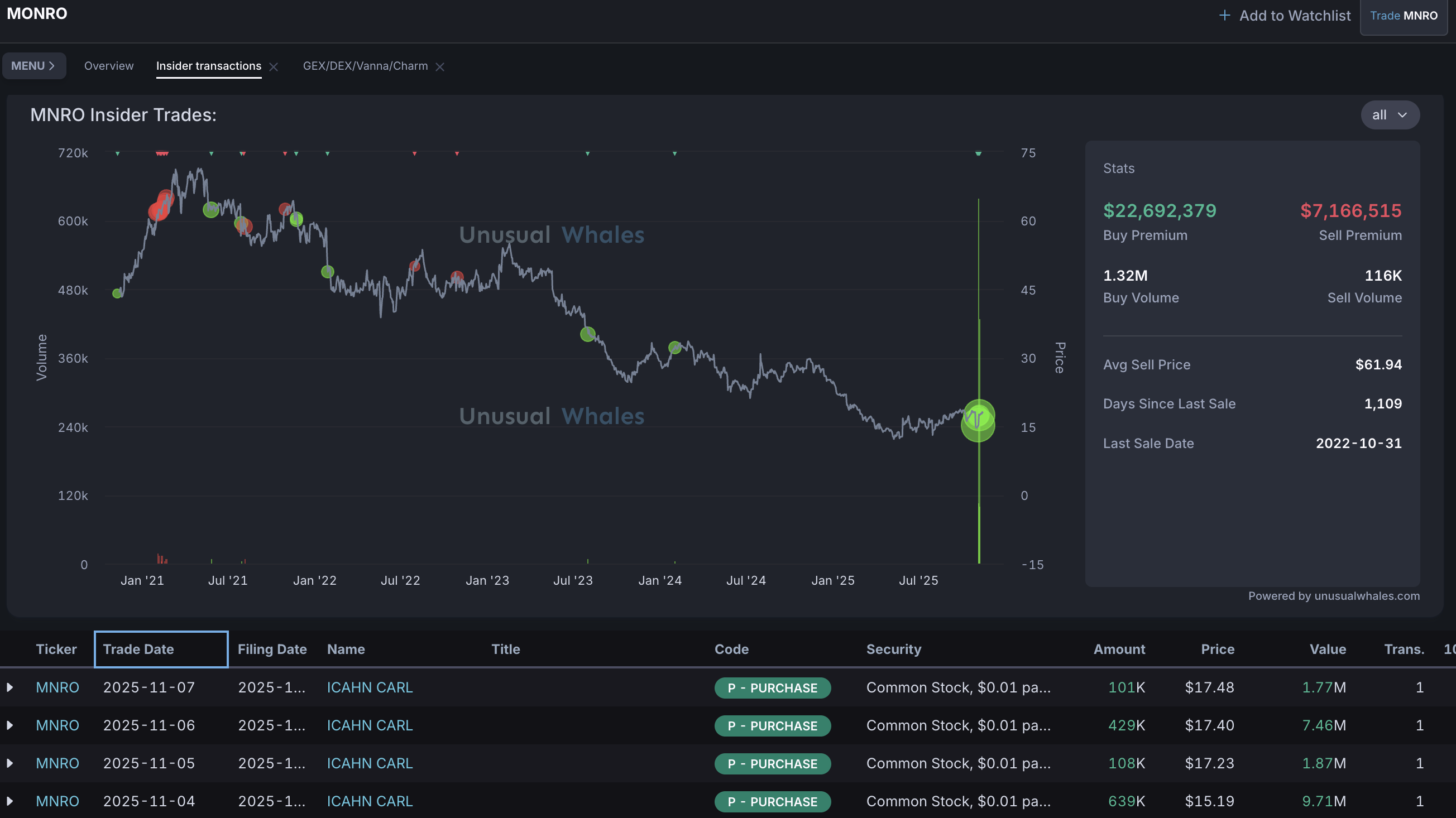Expand the 2025-11-07 MNRO trade row
Screen dimensions: 1456x818
[9, 687]
